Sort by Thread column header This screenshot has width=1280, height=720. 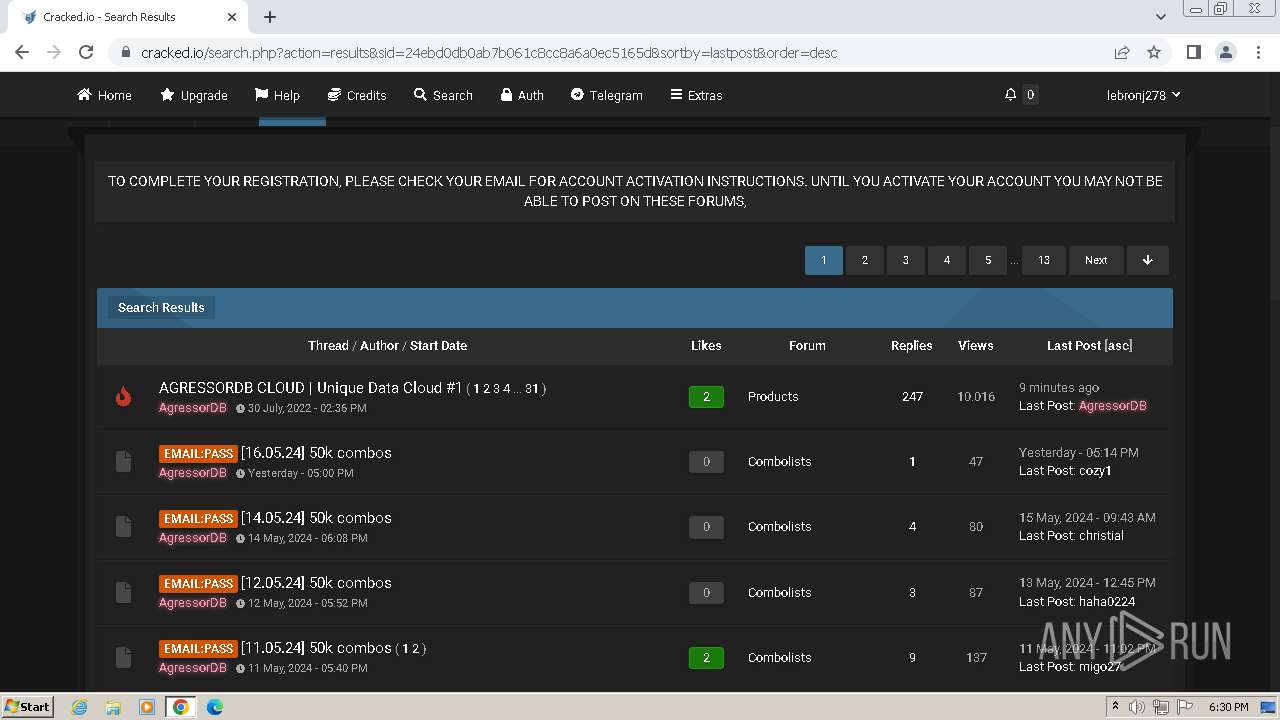point(328,345)
